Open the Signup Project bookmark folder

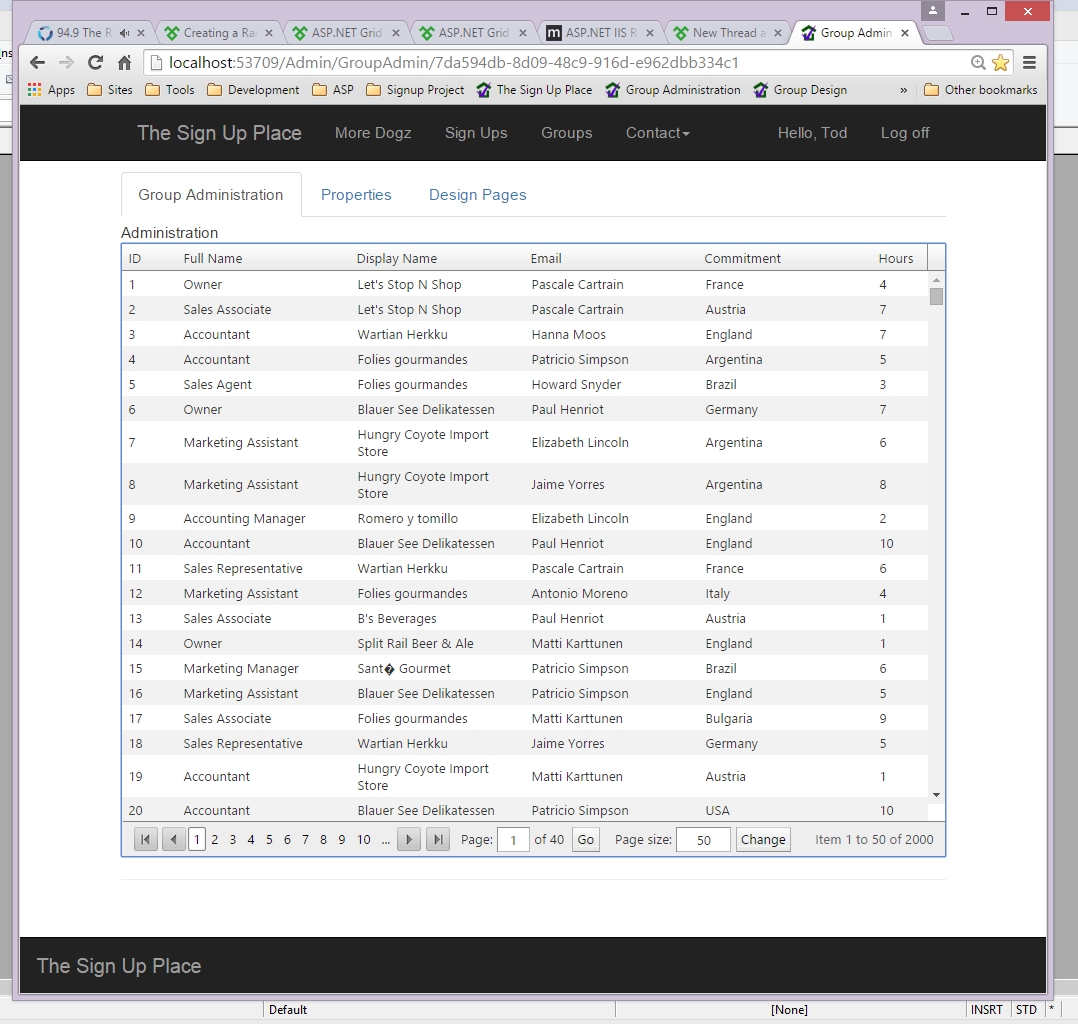(x=415, y=90)
